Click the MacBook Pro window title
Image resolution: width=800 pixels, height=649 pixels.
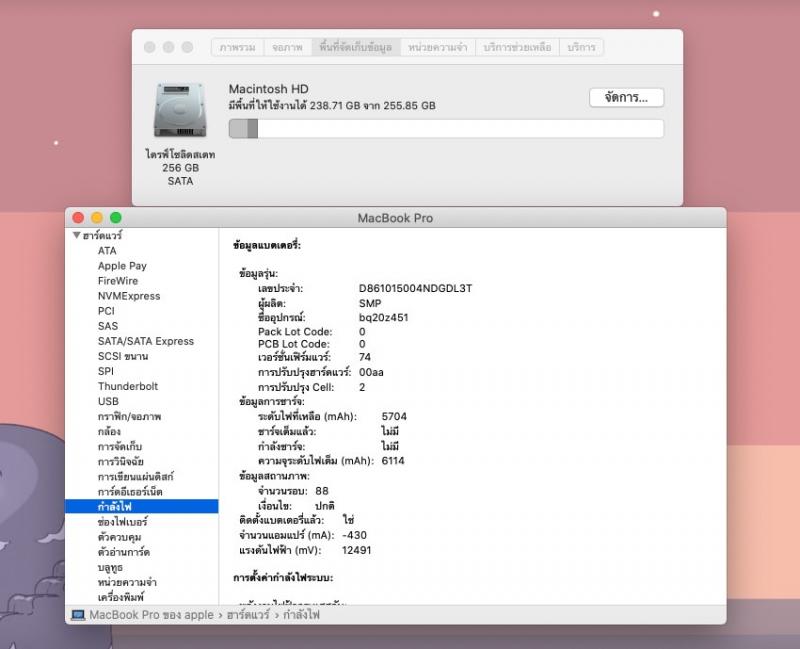click(395, 218)
